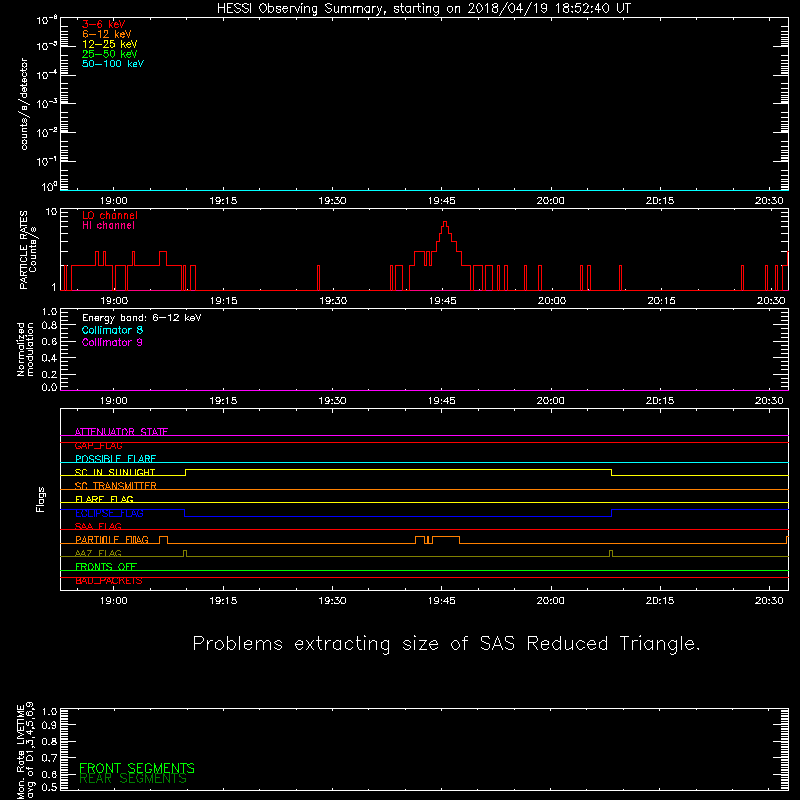Screen dimensions: 800x800
Task: Click 19:45 tick label under Flags panel
Action: (x=441, y=601)
